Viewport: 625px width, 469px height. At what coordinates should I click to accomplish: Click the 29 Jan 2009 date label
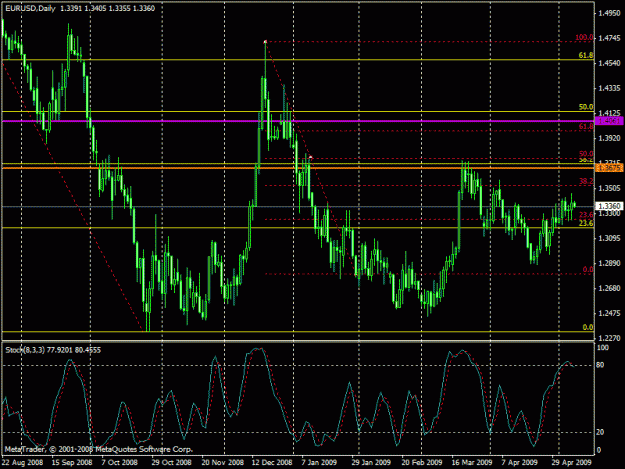[371, 462]
